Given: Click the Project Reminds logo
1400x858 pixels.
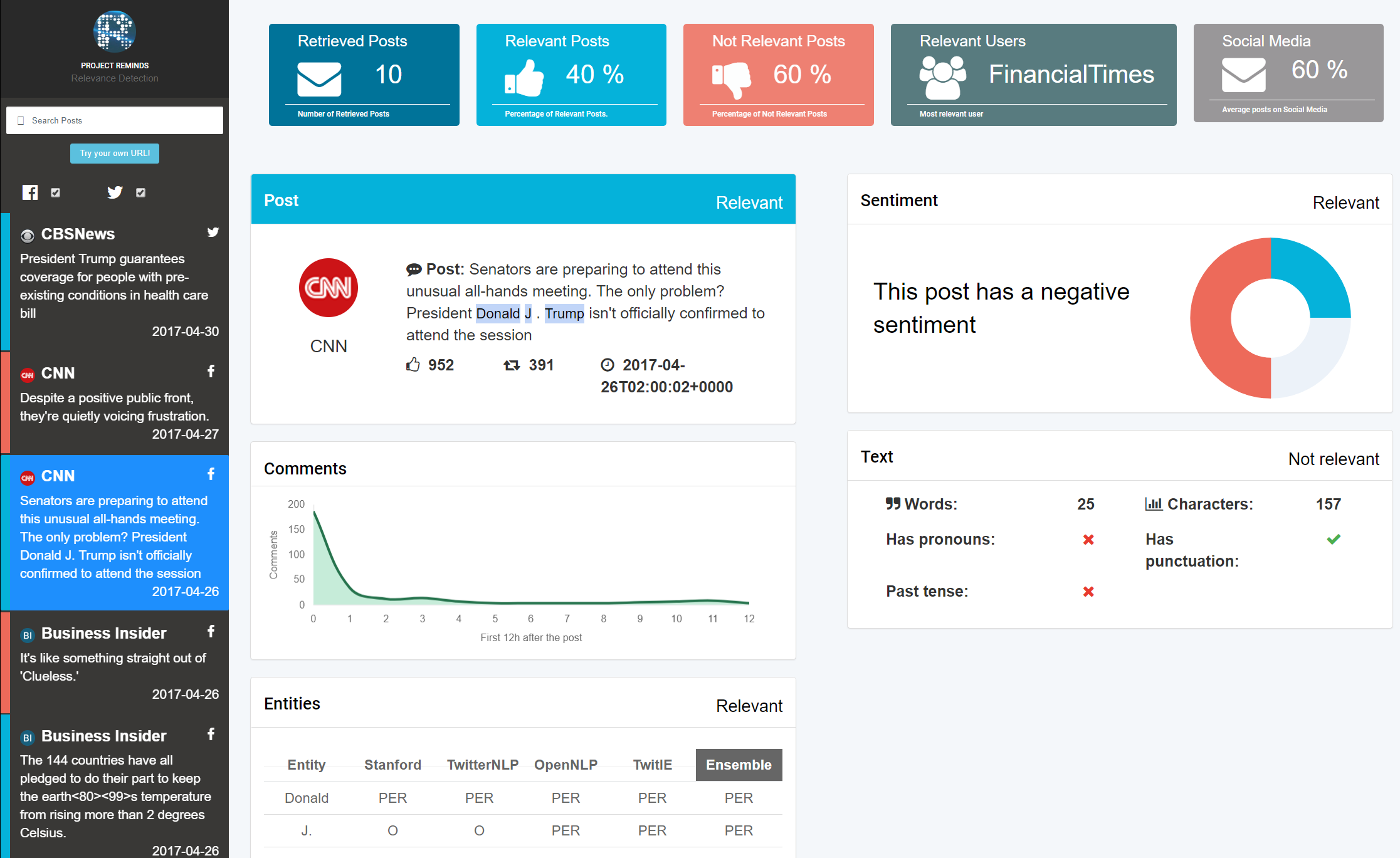Looking at the screenshot, I should (115, 31).
